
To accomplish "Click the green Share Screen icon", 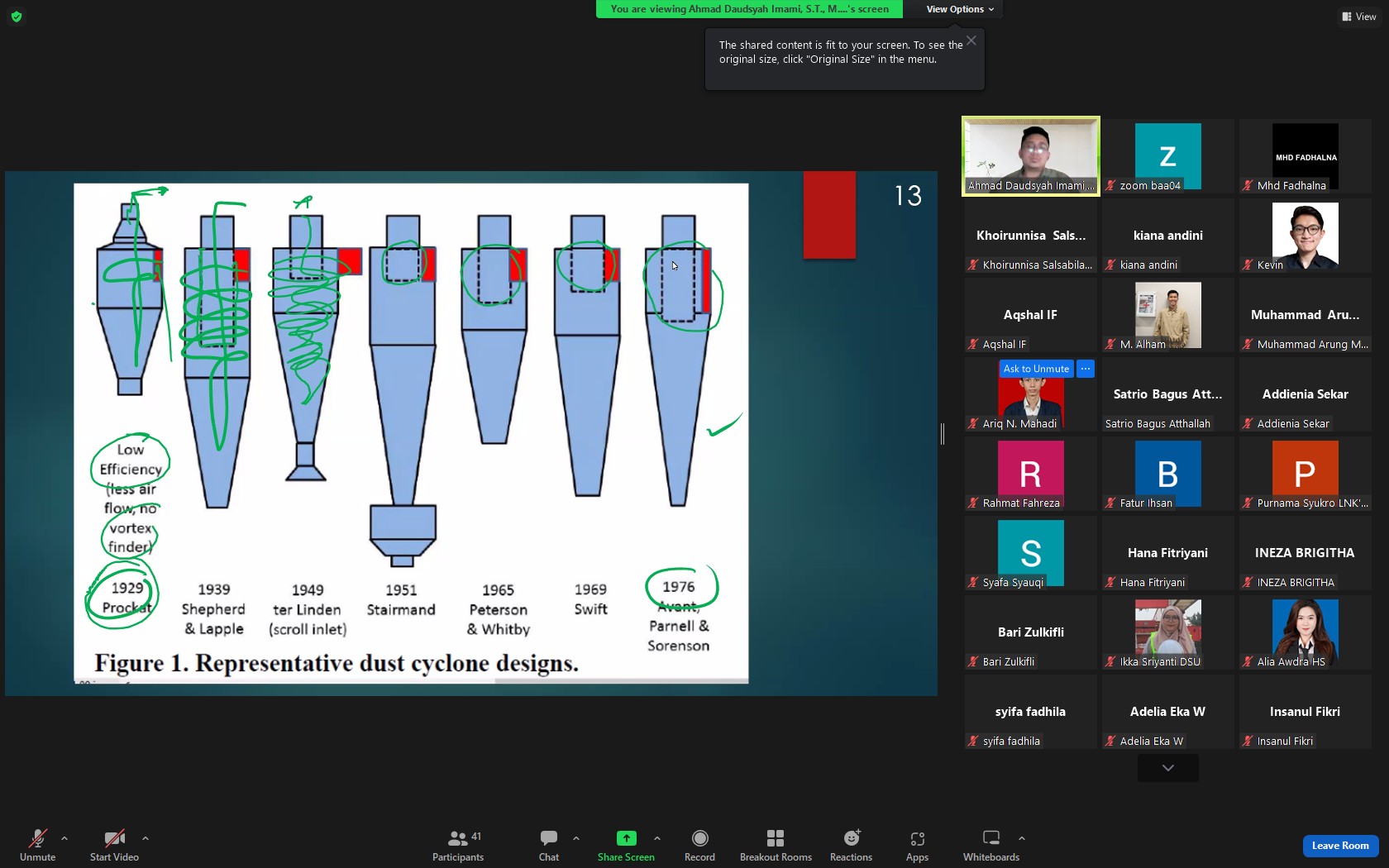I will coord(626,838).
